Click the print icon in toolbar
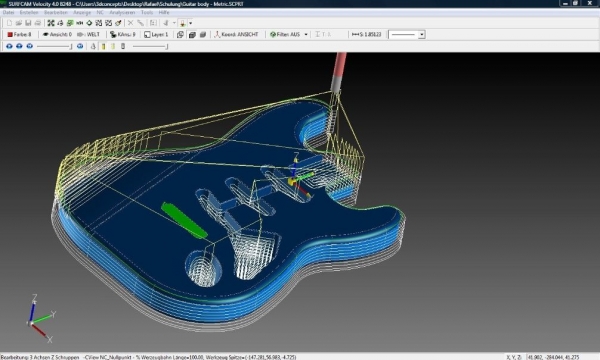This screenshot has height=360, width=600. (38, 23)
